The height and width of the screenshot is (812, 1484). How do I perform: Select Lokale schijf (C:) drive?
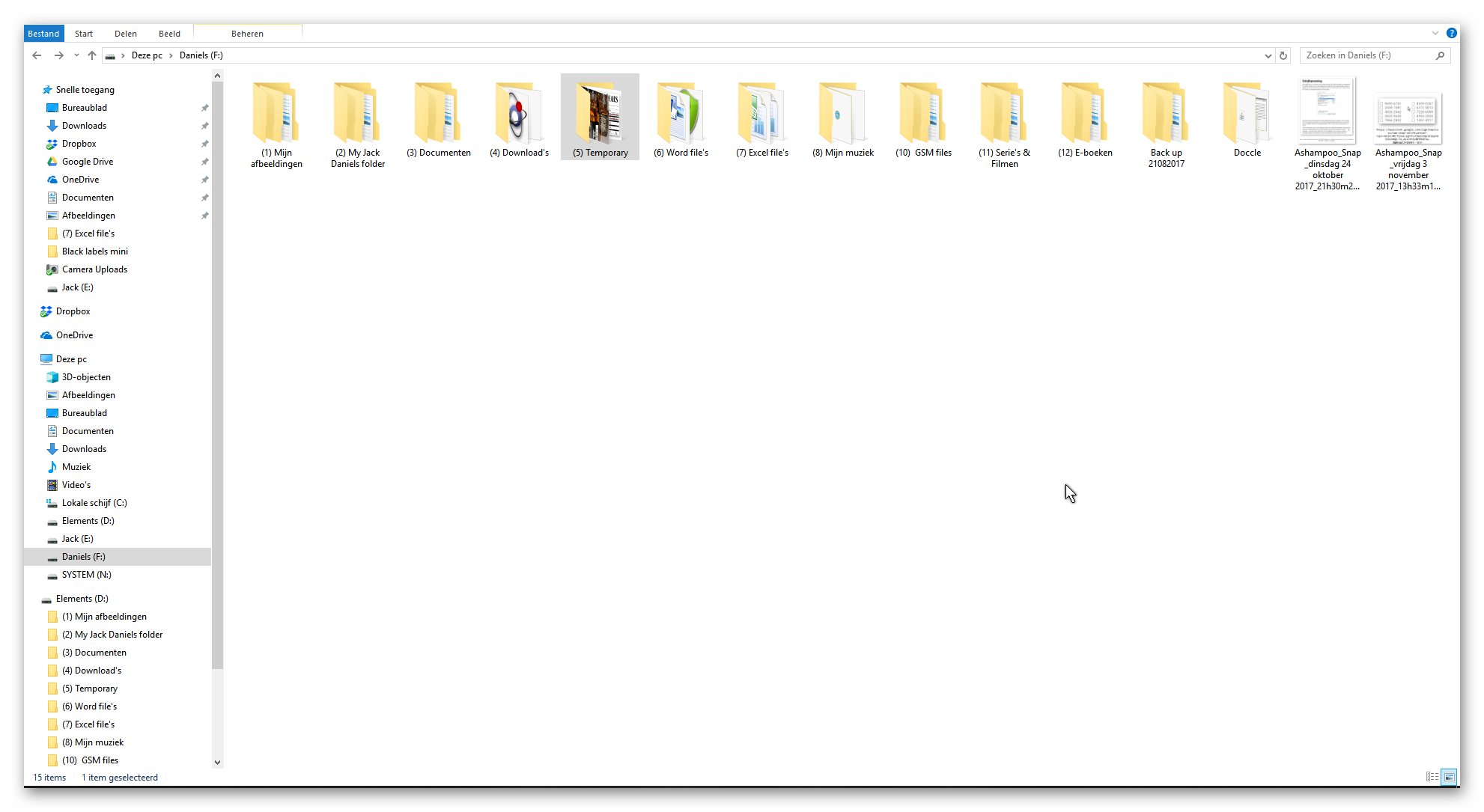coord(94,503)
